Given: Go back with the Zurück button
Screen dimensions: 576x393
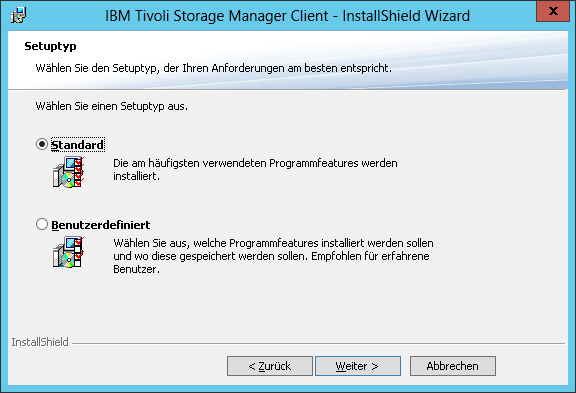Looking at the screenshot, I should click(270, 366).
